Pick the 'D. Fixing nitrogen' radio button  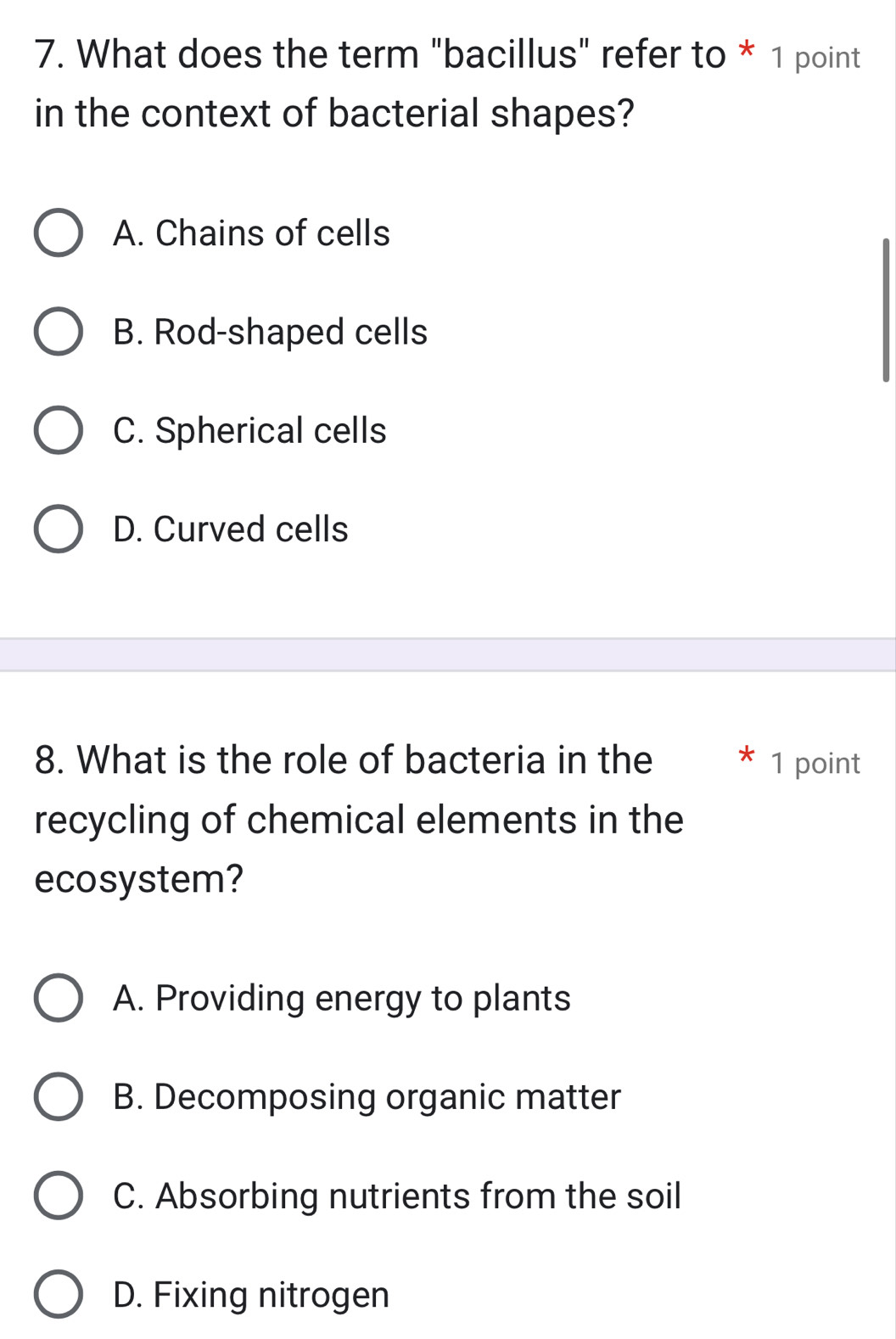point(59,1295)
